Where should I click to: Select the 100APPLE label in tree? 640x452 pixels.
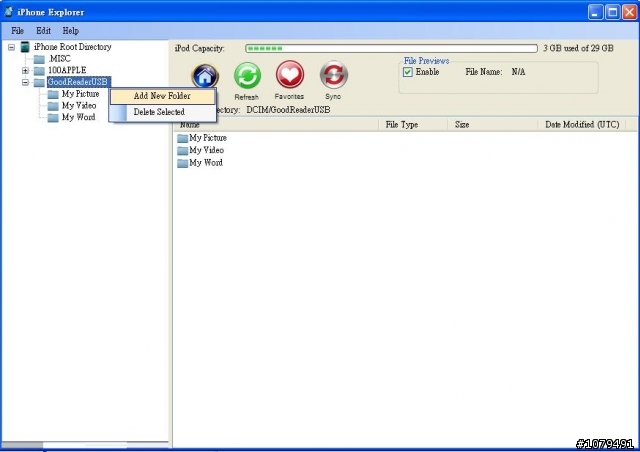point(67,70)
